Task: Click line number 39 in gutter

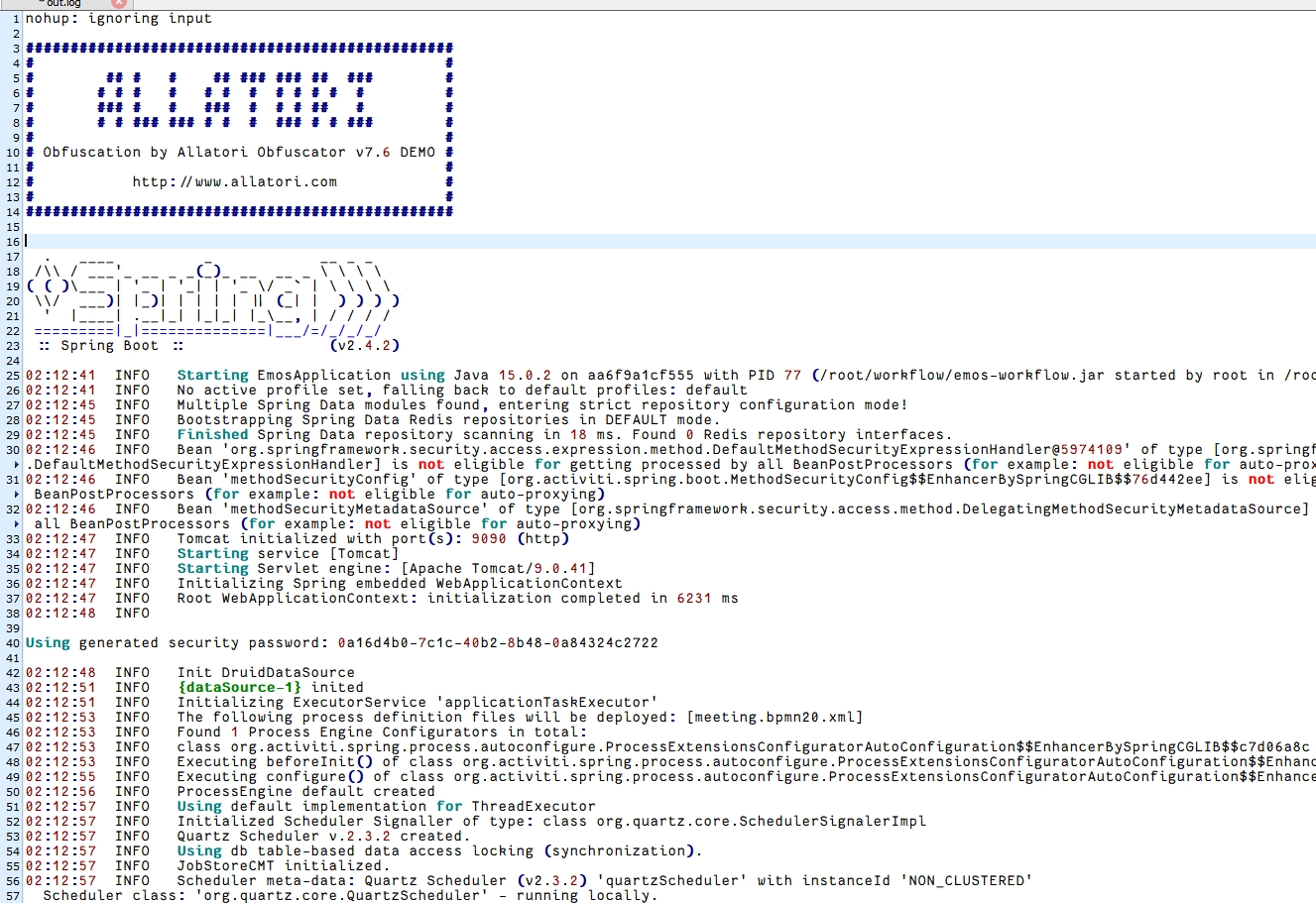Action: 13,627
